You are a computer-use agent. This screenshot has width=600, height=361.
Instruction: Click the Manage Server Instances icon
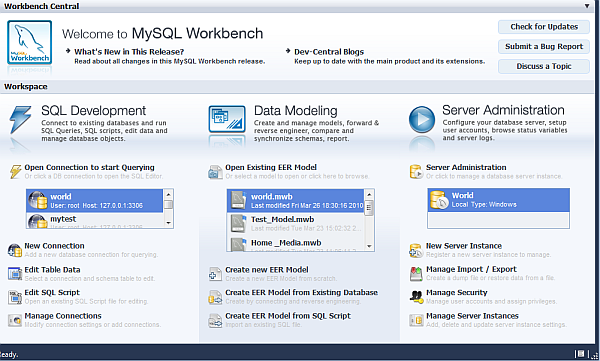point(416,320)
